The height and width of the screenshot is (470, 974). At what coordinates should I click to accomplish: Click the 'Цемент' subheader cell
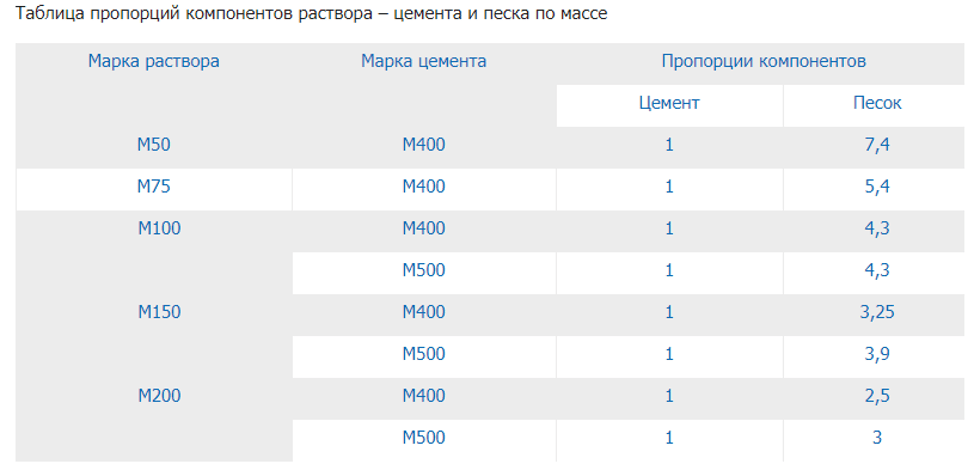click(669, 103)
